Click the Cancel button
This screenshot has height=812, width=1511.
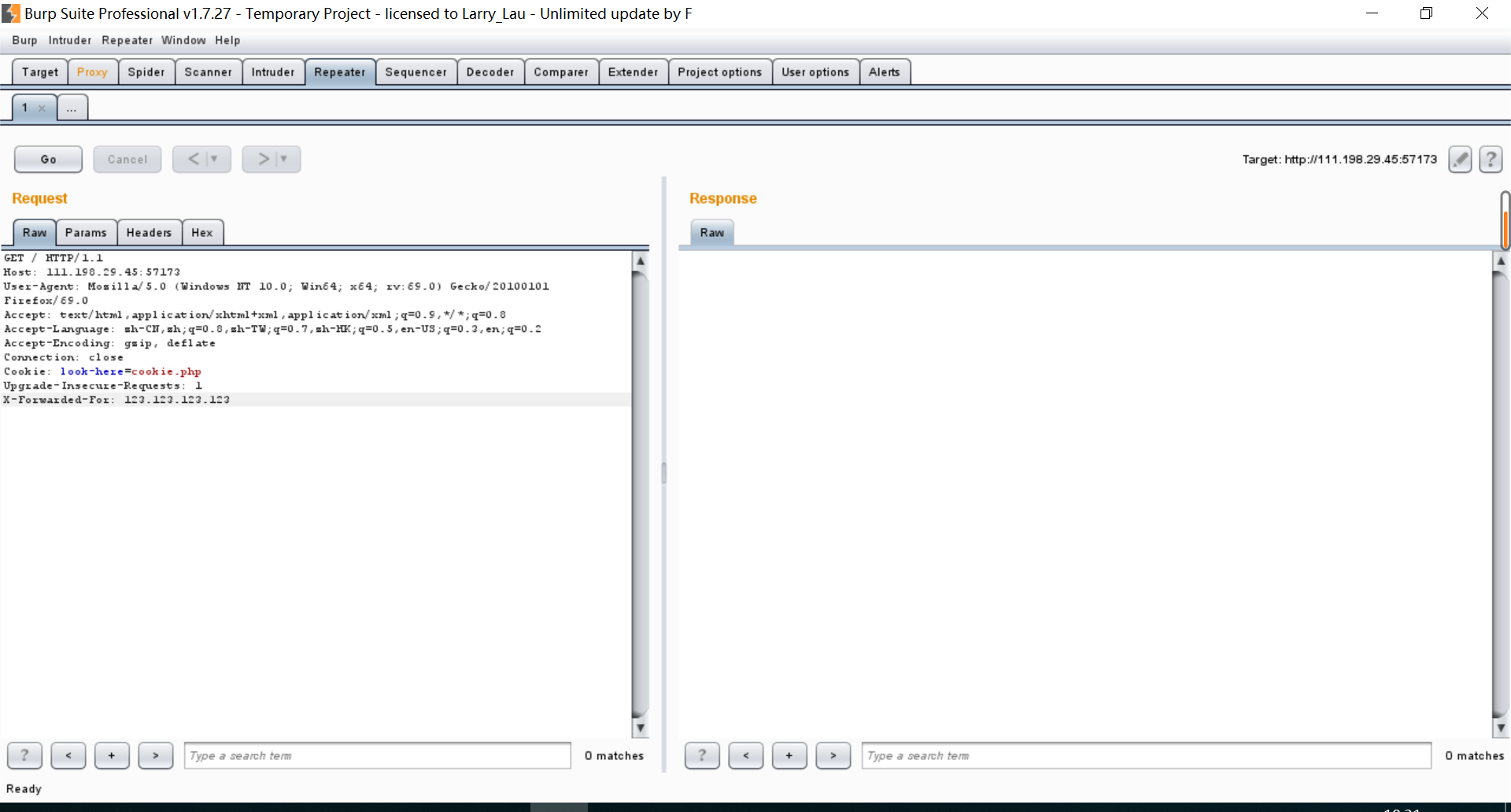127,159
